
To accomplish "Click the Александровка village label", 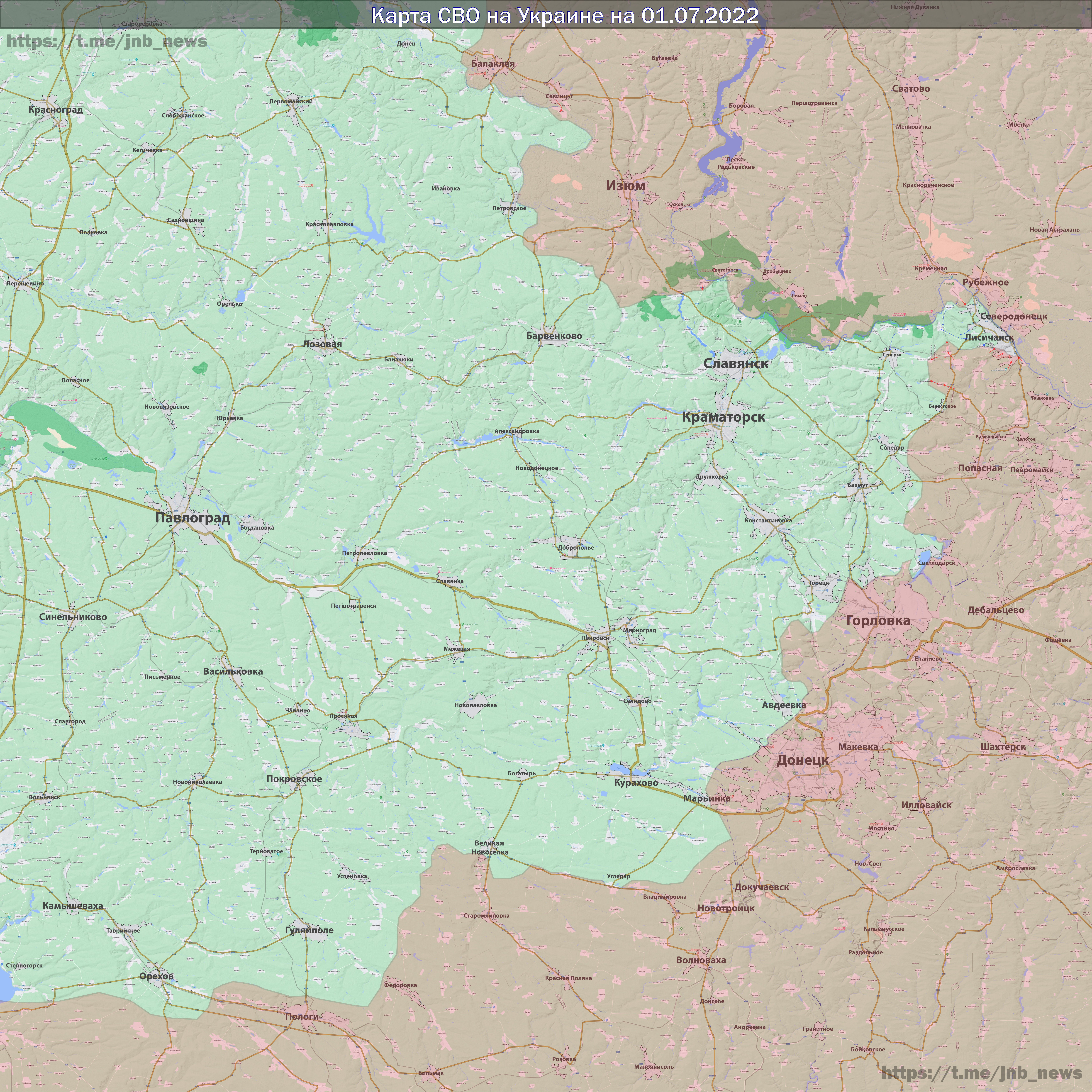I will 517,431.
